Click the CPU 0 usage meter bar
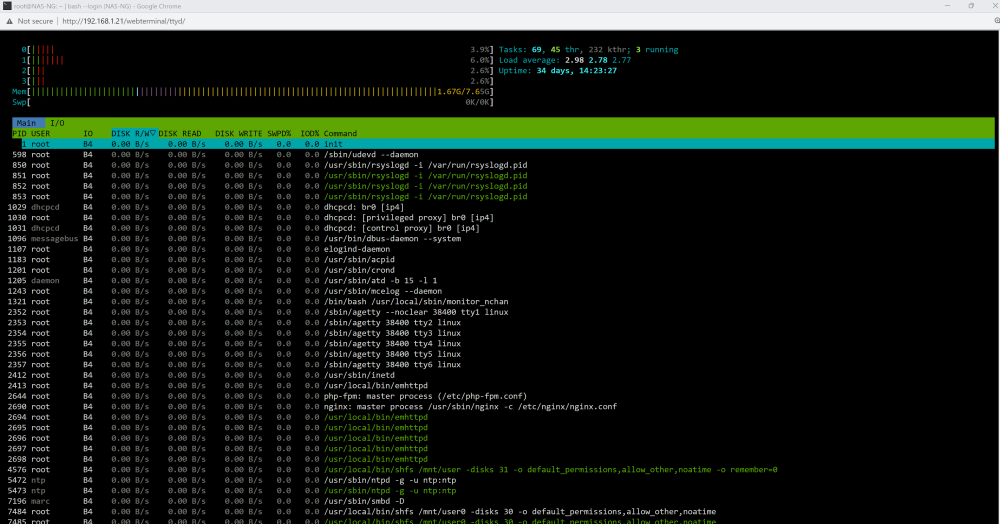 coord(258,49)
